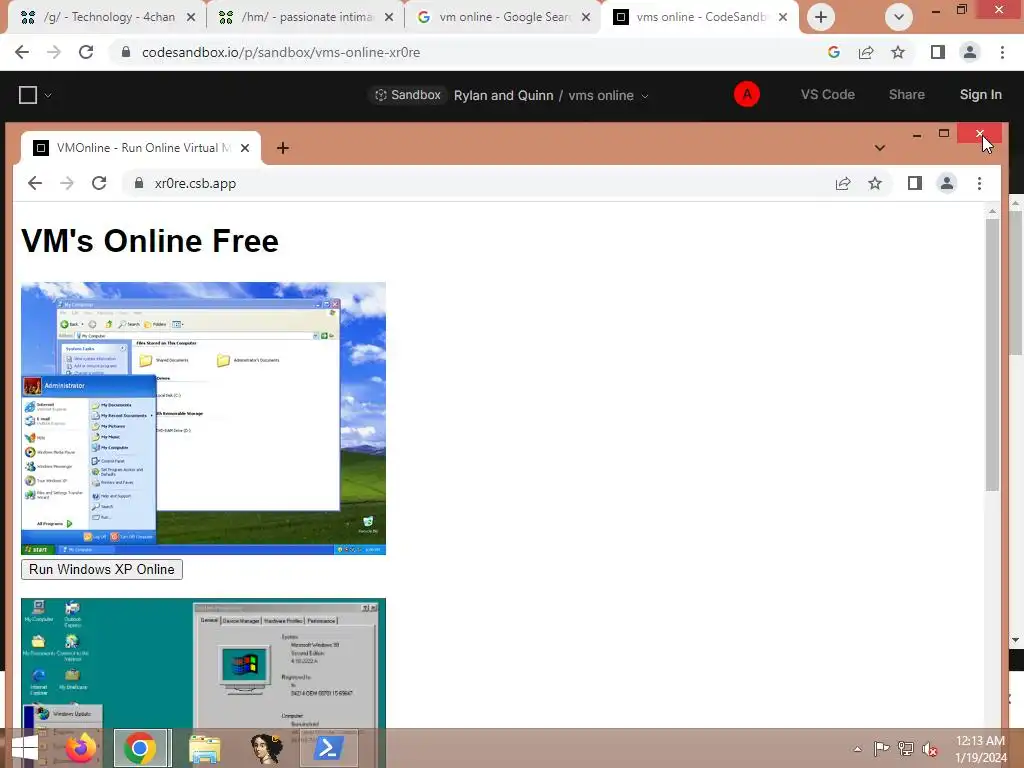Open sandbox in VS Code
1024x768 pixels.
click(827, 95)
